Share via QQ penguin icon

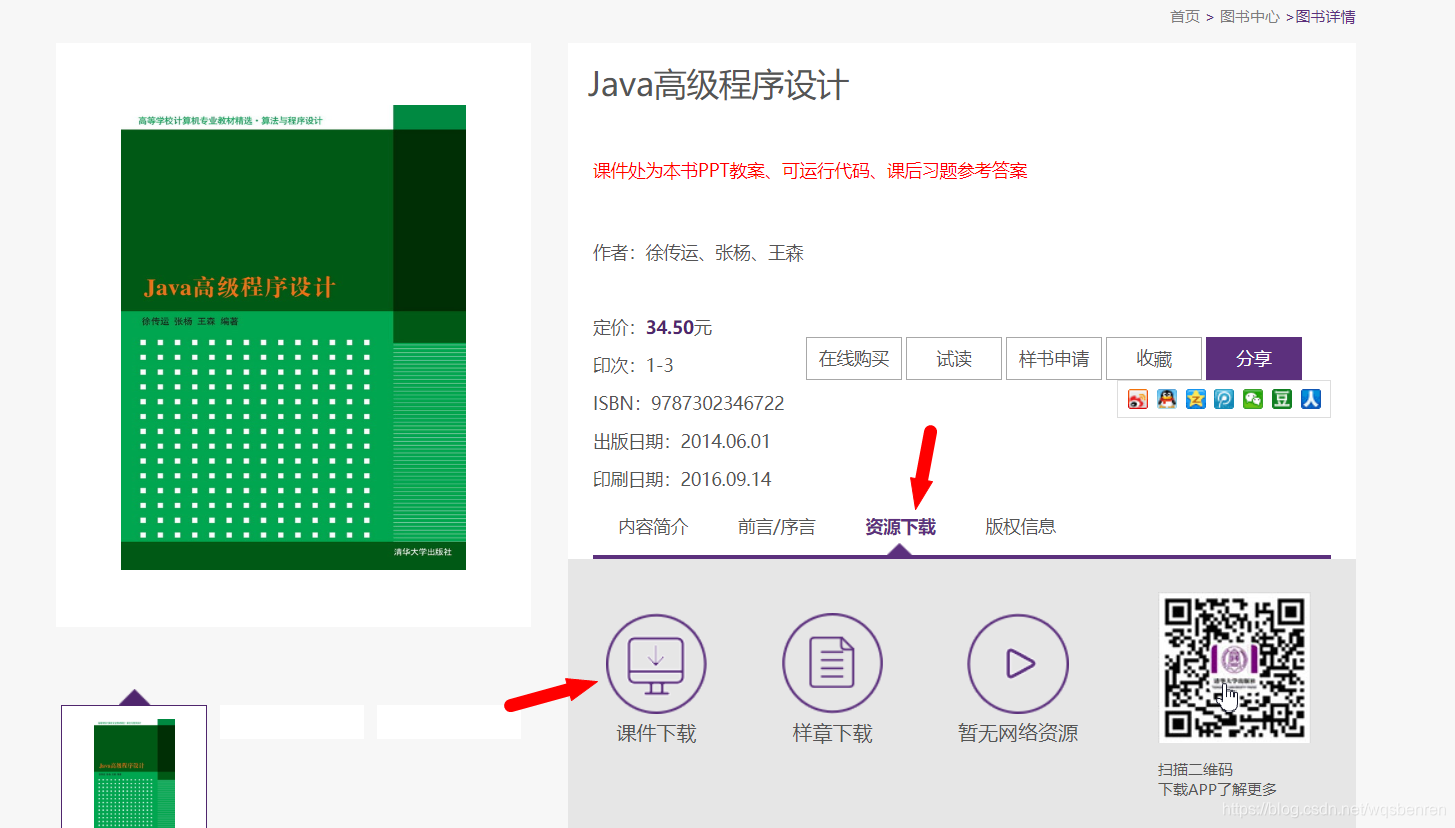click(x=1167, y=399)
